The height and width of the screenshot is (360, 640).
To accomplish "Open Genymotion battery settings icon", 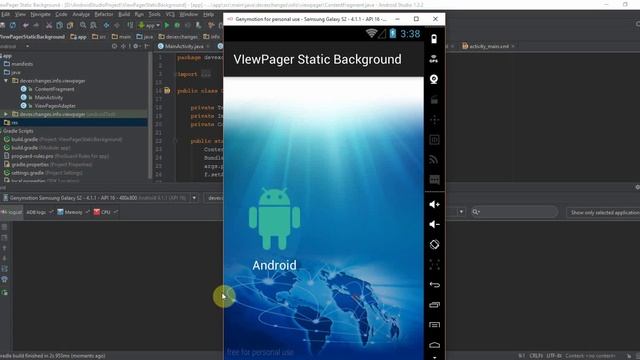I will click(434, 39).
